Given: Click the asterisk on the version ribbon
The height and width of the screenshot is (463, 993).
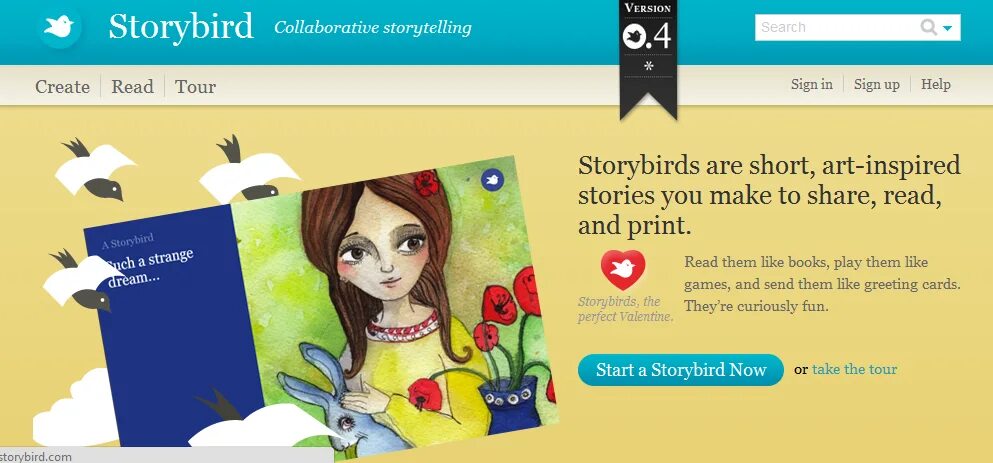Looking at the screenshot, I should tap(648, 66).
